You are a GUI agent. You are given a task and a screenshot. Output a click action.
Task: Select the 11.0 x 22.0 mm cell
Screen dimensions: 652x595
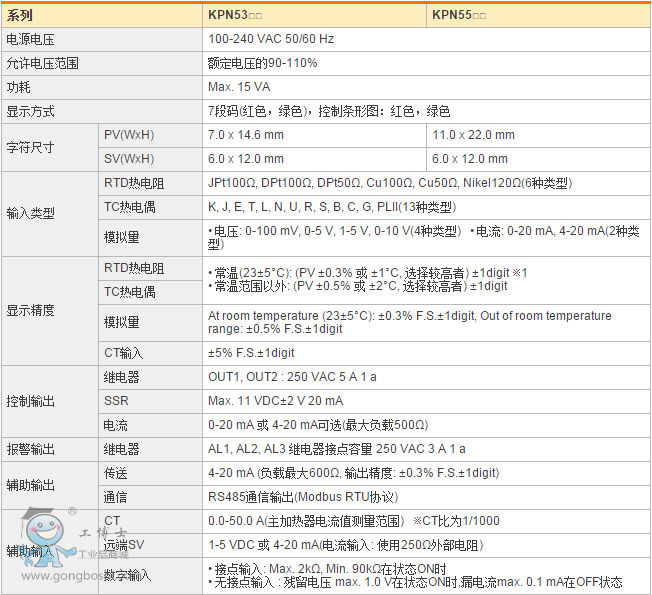[x=473, y=135]
